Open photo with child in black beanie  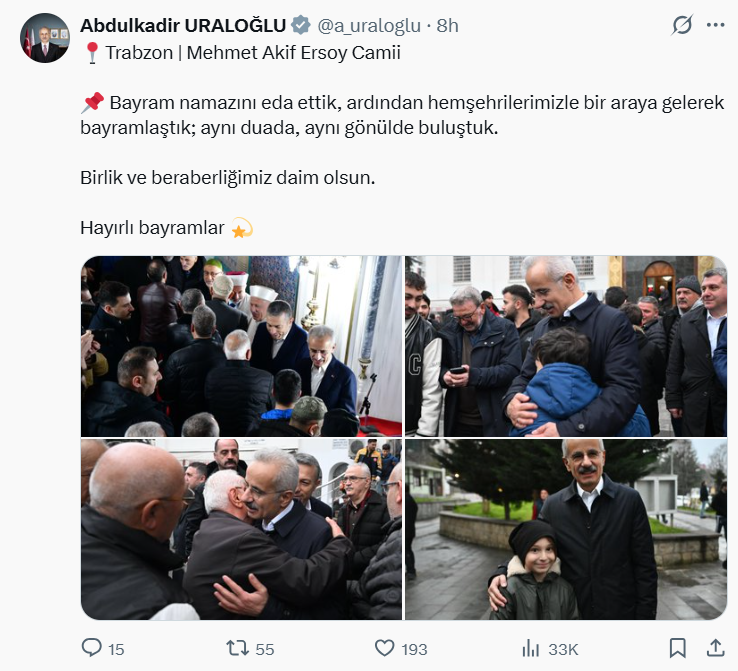click(566, 529)
